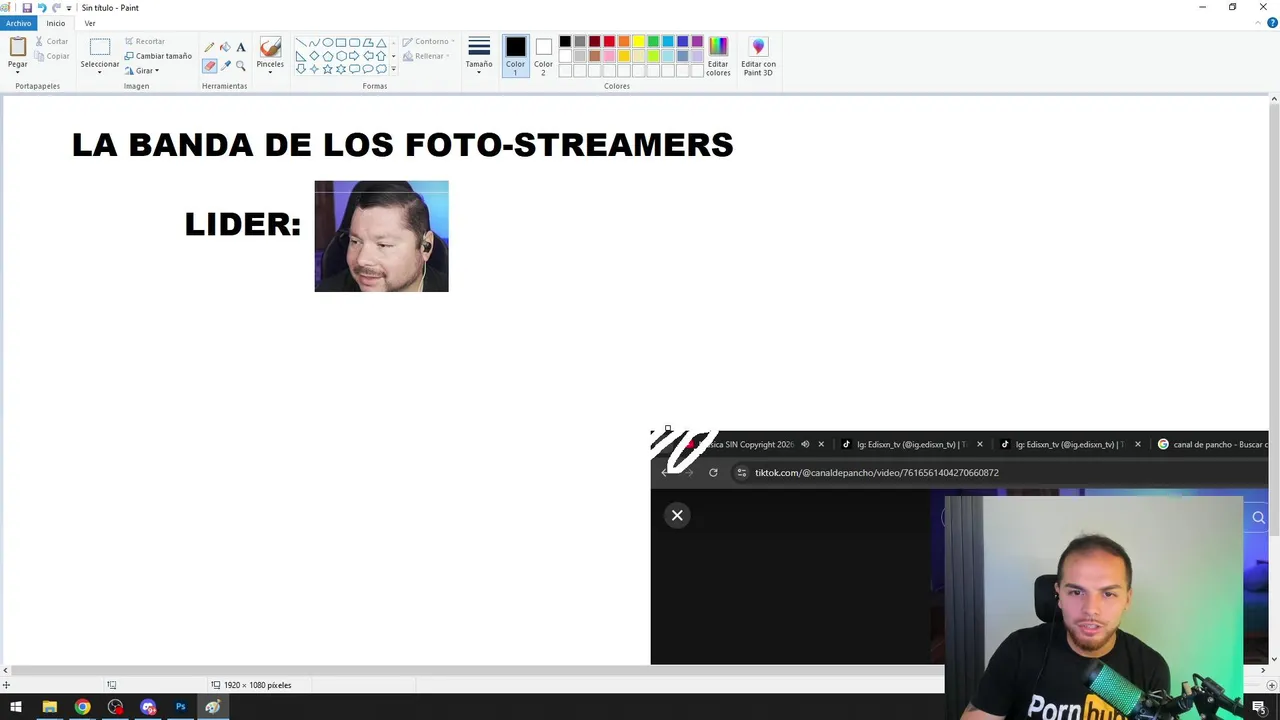Select the Magnifier tool
The width and height of the screenshot is (1280, 720).
point(241,65)
